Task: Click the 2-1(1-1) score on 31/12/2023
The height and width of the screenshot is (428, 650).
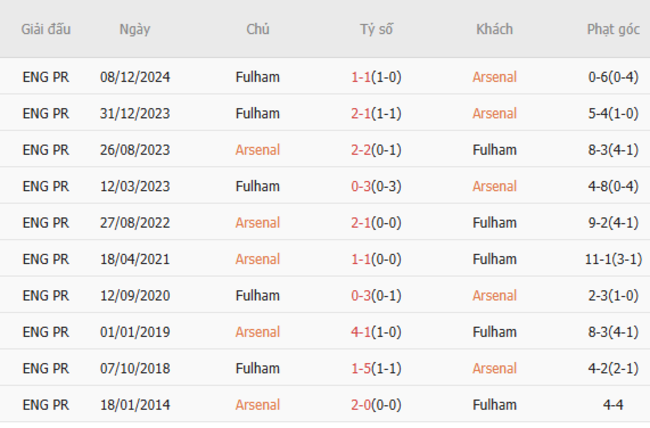Action: click(x=377, y=113)
